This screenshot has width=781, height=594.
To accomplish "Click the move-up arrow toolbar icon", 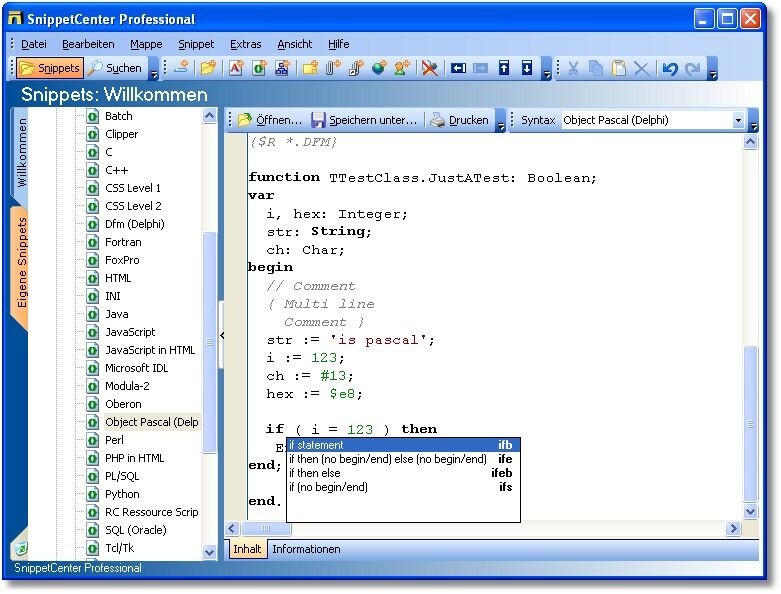I will pyautogui.click(x=504, y=68).
